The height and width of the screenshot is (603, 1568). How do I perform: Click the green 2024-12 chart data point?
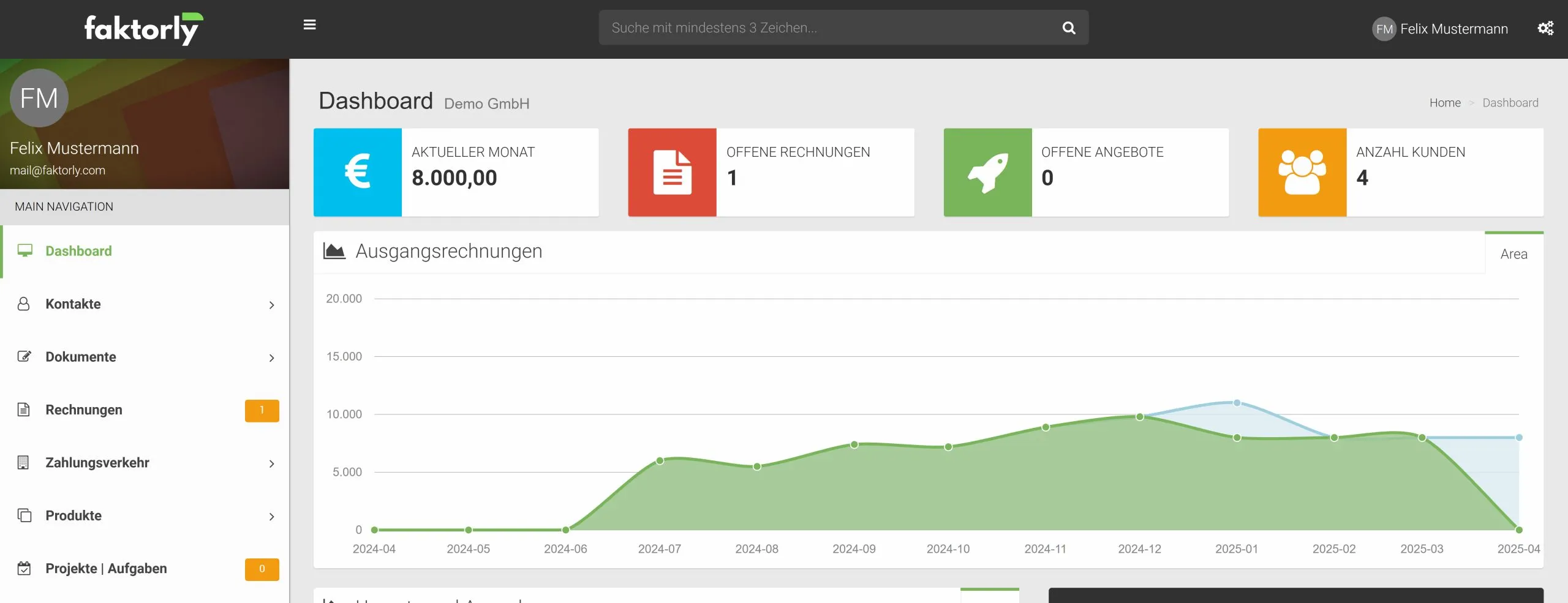click(x=1139, y=417)
